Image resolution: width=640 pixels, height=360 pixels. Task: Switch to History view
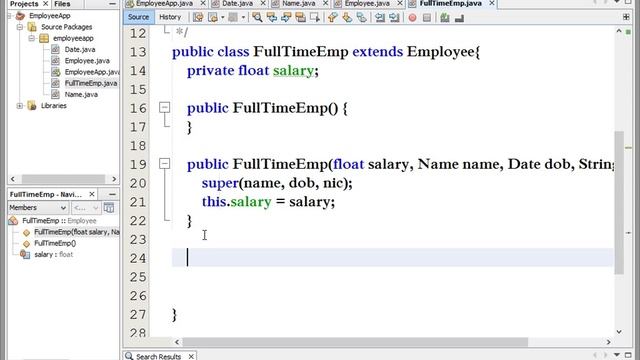click(170, 17)
